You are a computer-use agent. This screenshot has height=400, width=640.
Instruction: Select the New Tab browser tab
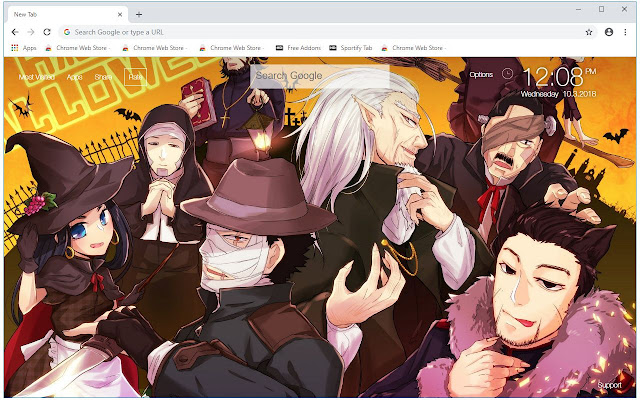[x=67, y=14]
